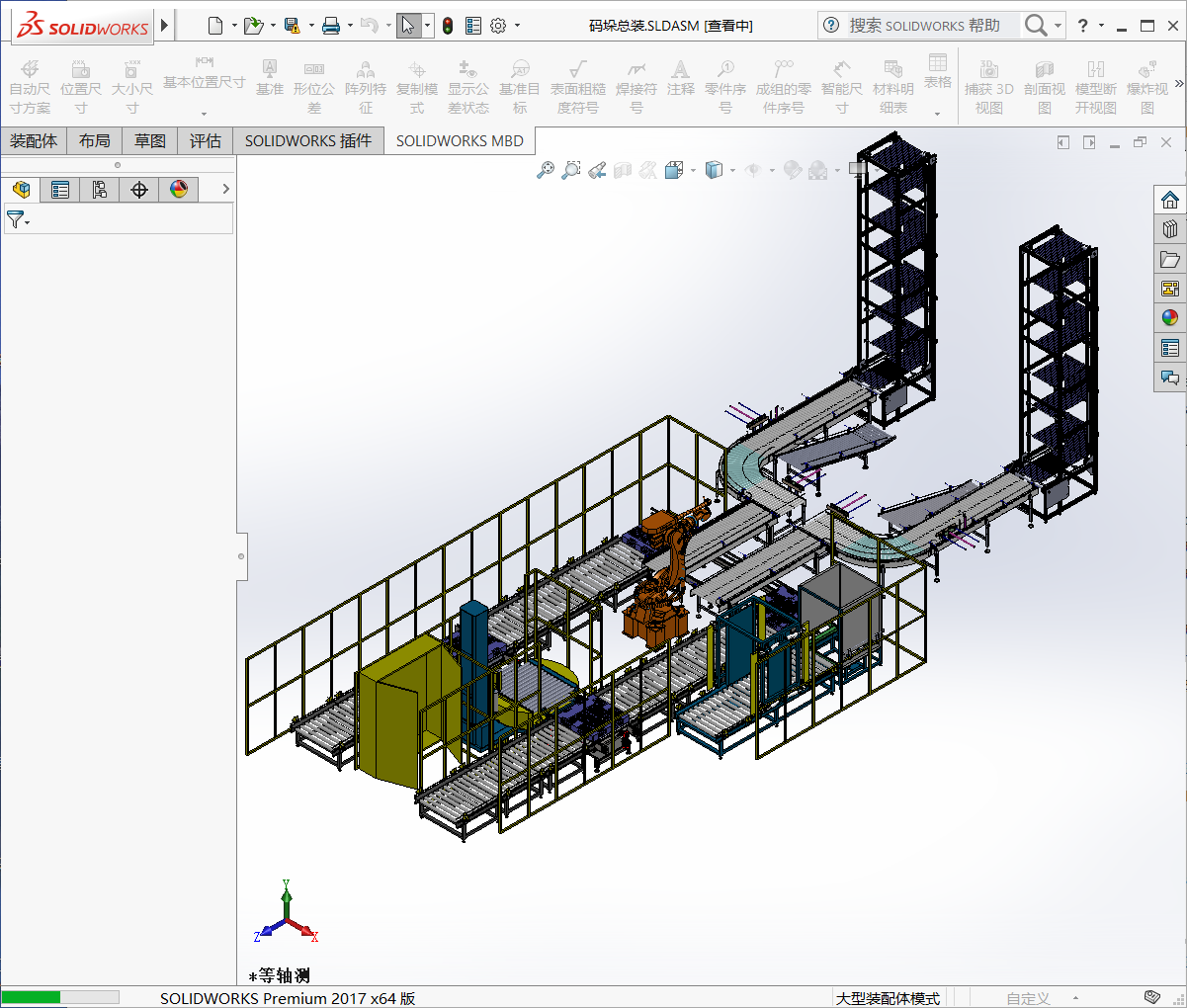
Task: Expand the View Orientation dropdown arrow
Action: (693, 170)
